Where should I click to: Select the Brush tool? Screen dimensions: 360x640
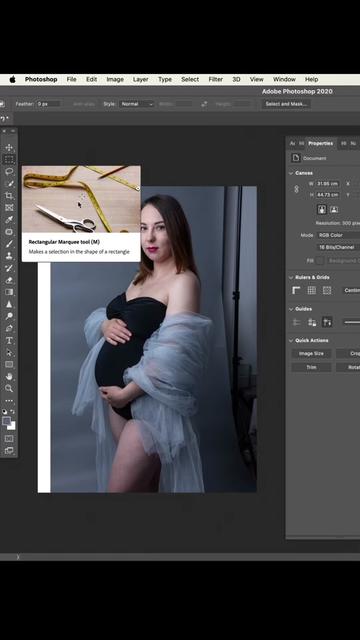click(9, 244)
